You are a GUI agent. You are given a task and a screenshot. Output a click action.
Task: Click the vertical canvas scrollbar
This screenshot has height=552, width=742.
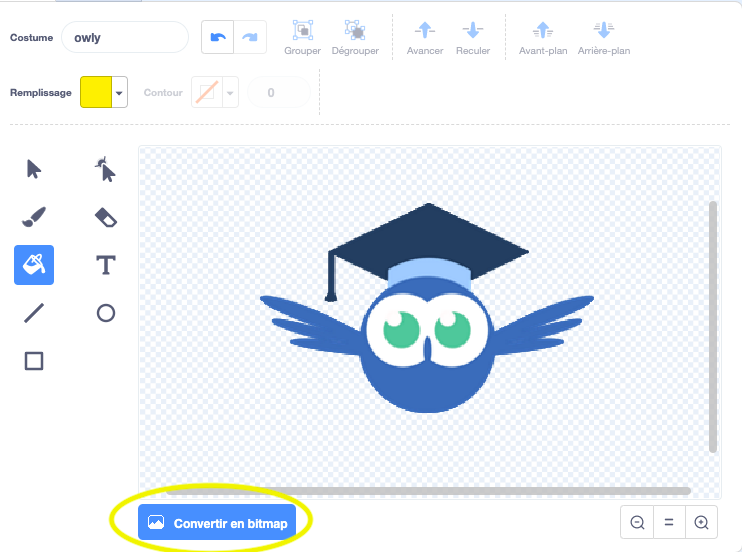[x=713, y=327]
